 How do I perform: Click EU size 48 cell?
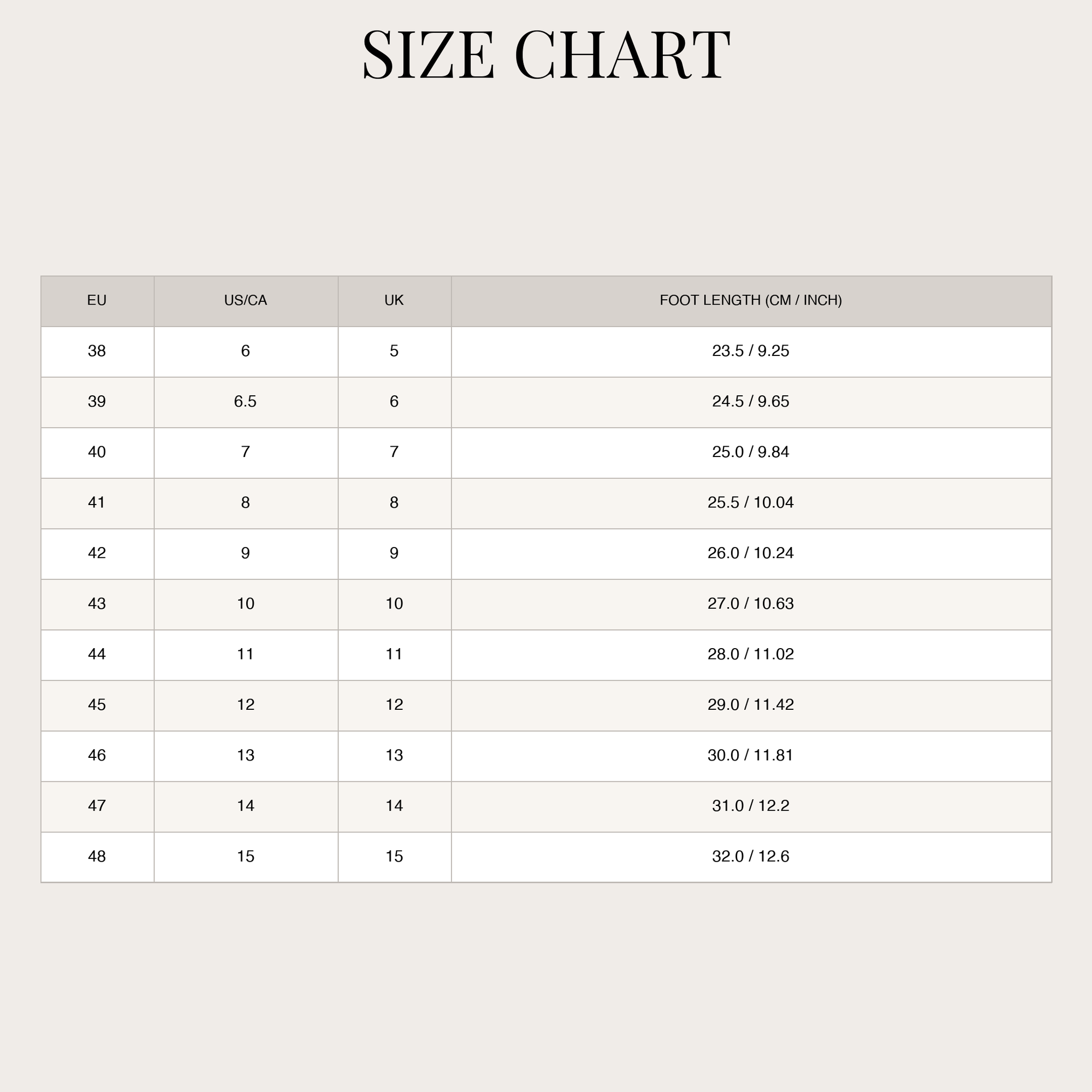[97, 857]
